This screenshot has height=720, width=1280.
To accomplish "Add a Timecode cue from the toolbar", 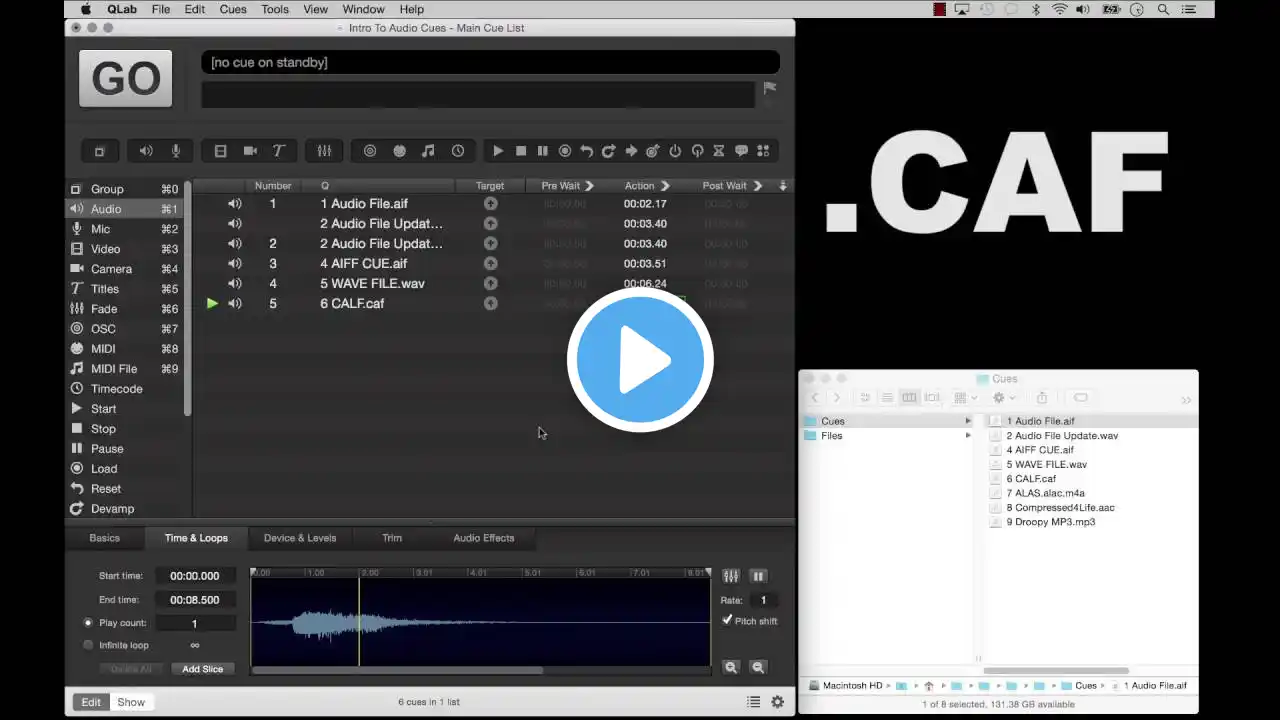I will (x=458, y=151).
